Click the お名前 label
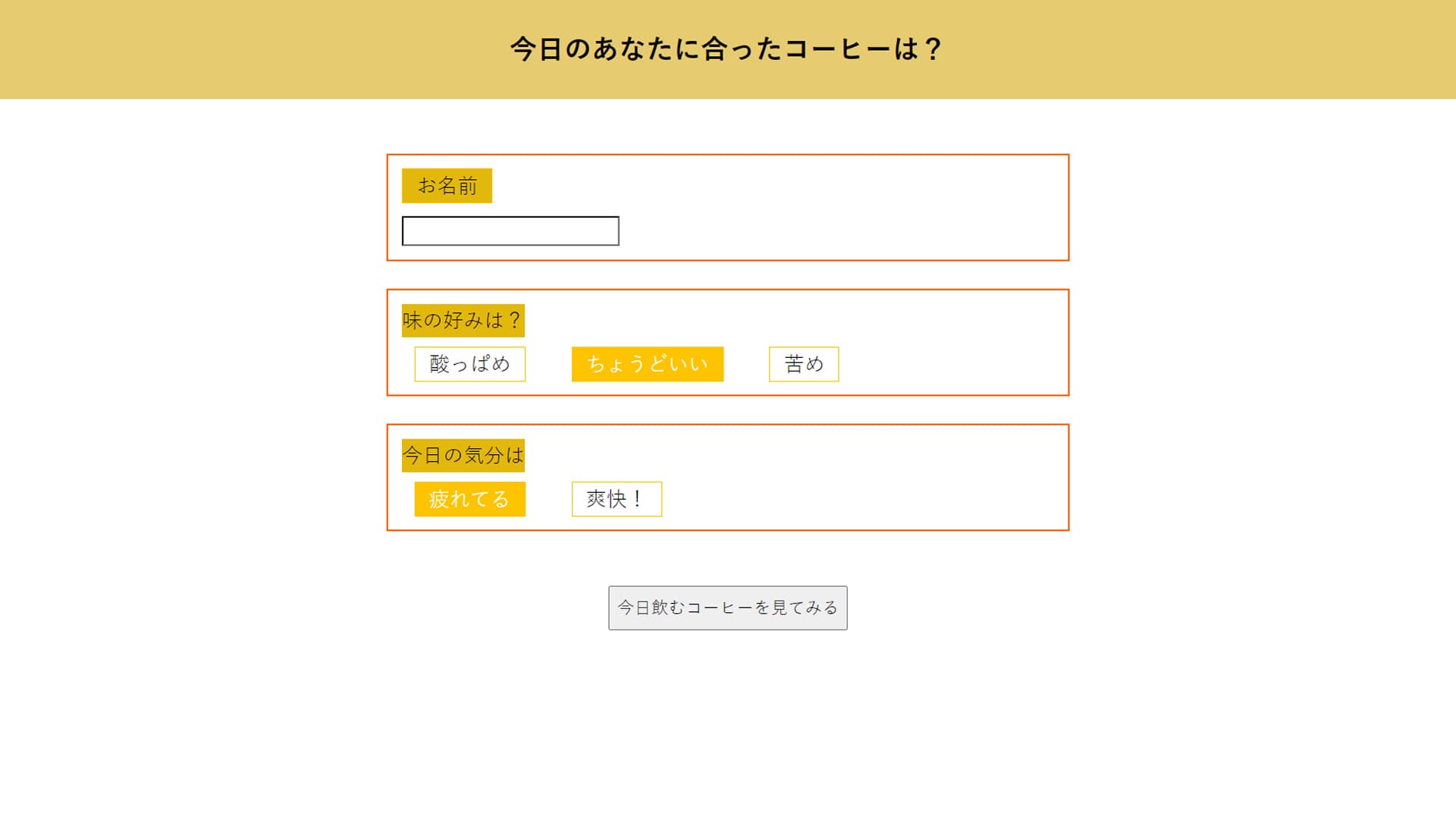1456x819 pixels. coord(447,186)
